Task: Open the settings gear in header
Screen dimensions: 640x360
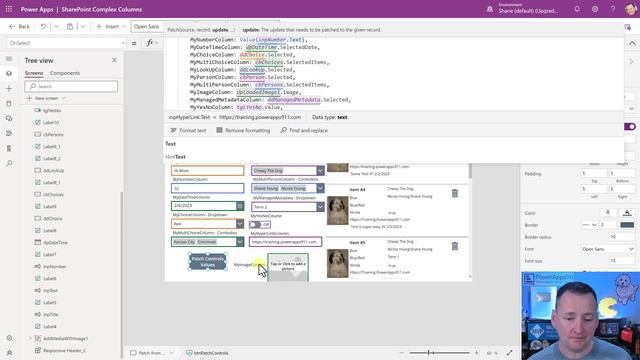Action: tap(595, 9)
